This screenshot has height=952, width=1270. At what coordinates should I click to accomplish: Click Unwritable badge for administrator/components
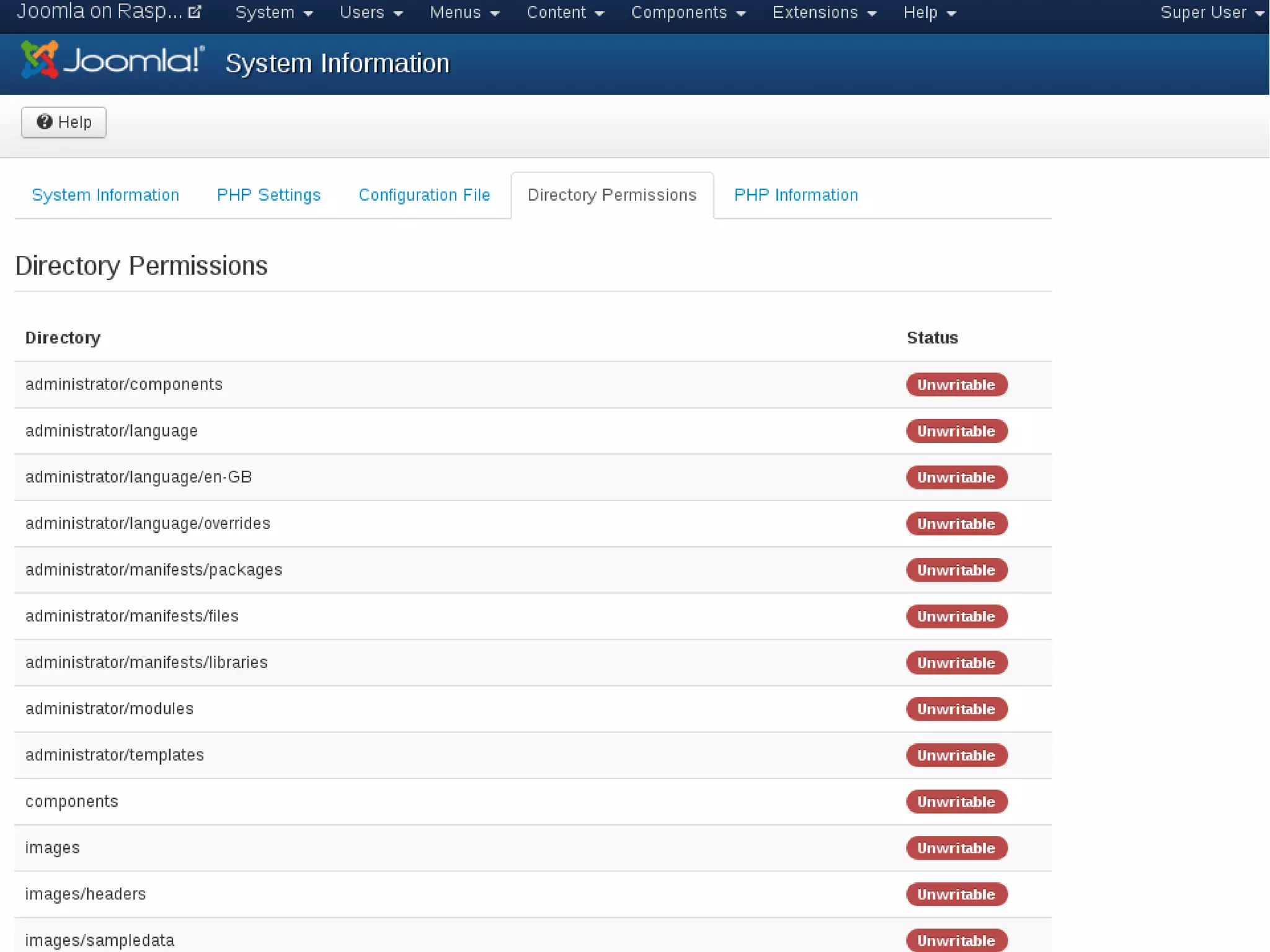tap(956, 385)
